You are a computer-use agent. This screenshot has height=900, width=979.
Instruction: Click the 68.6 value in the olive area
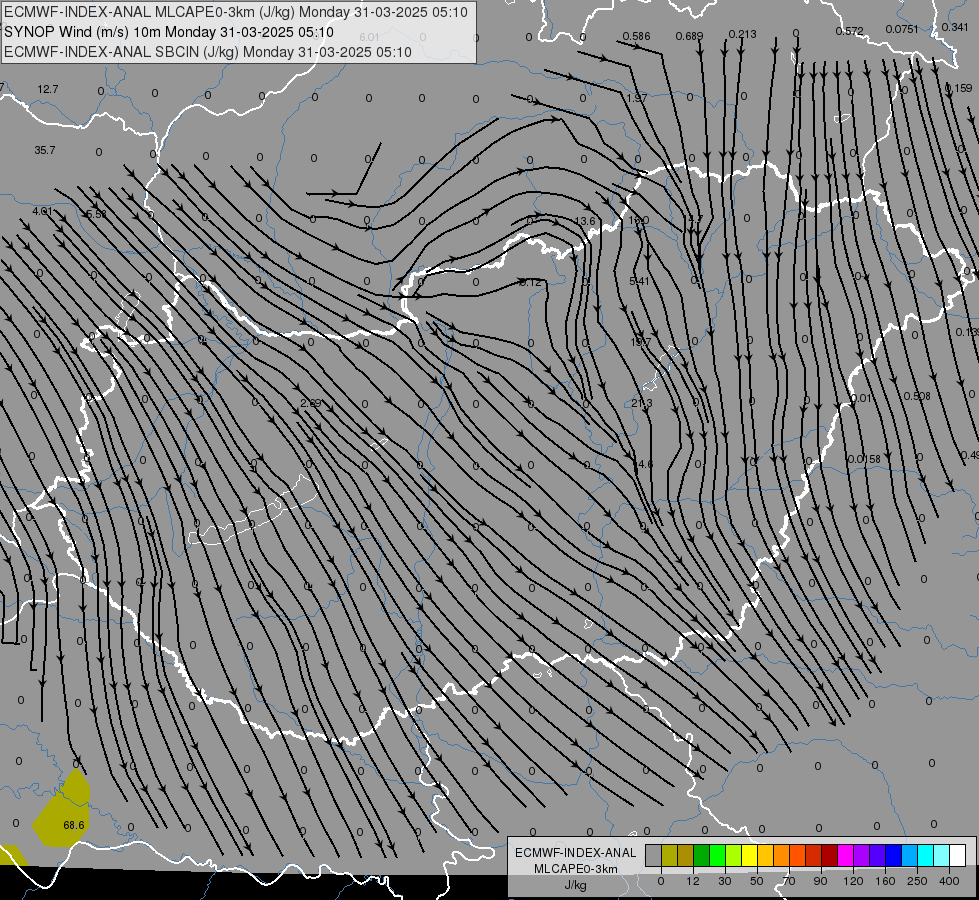click(74, 825)
